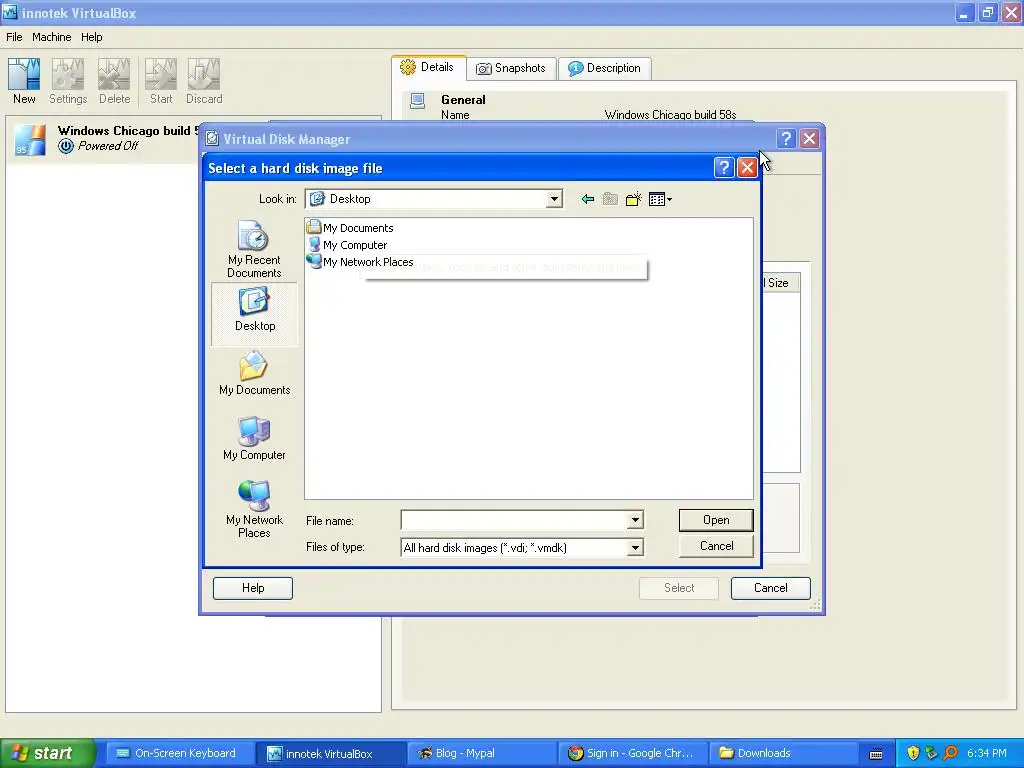1024x768 pixels.
Task: Click the General section icon in Details
Action: [x=417, y=101]
